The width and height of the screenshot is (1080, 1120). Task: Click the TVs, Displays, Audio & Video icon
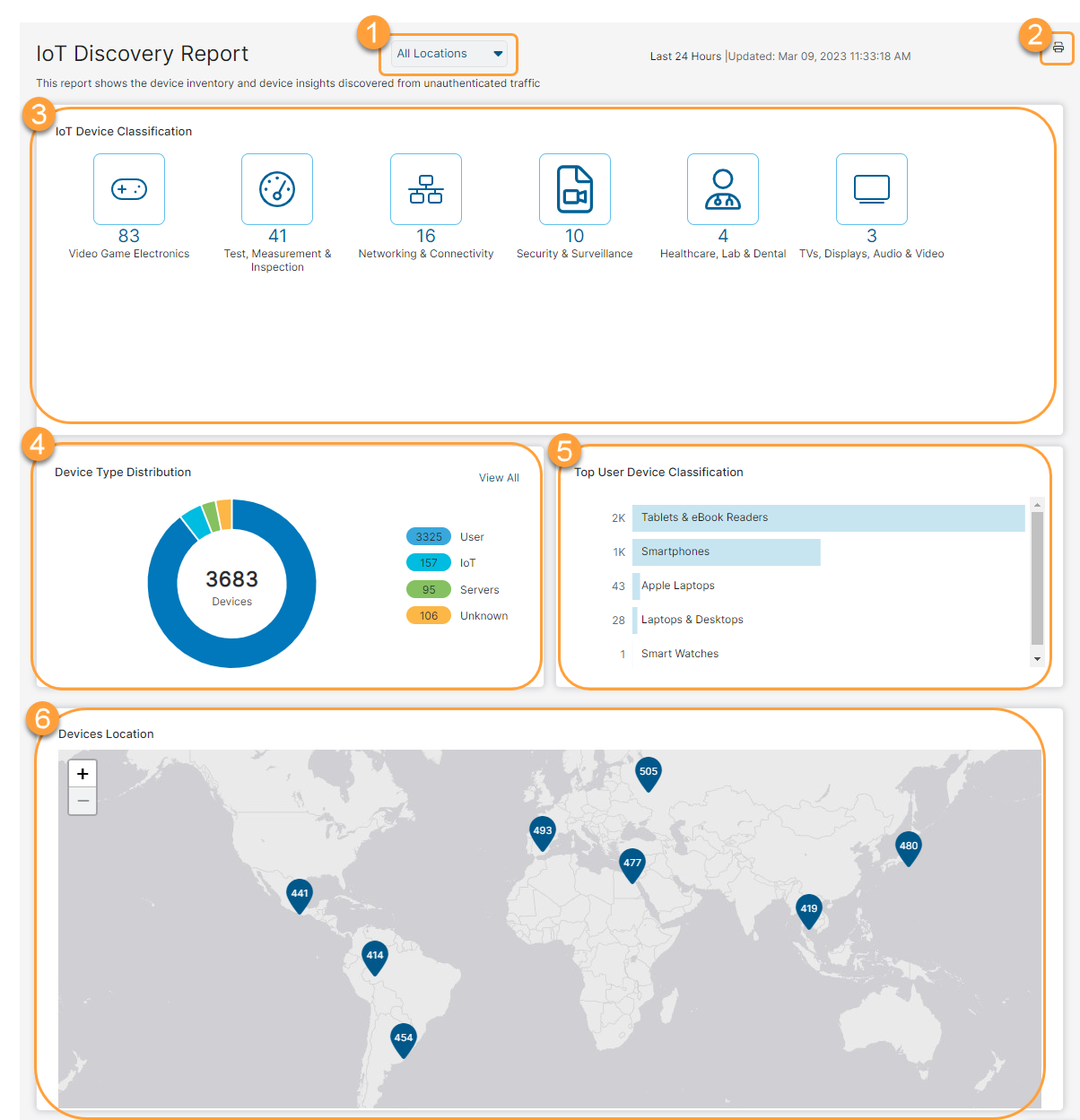point(871,188)
